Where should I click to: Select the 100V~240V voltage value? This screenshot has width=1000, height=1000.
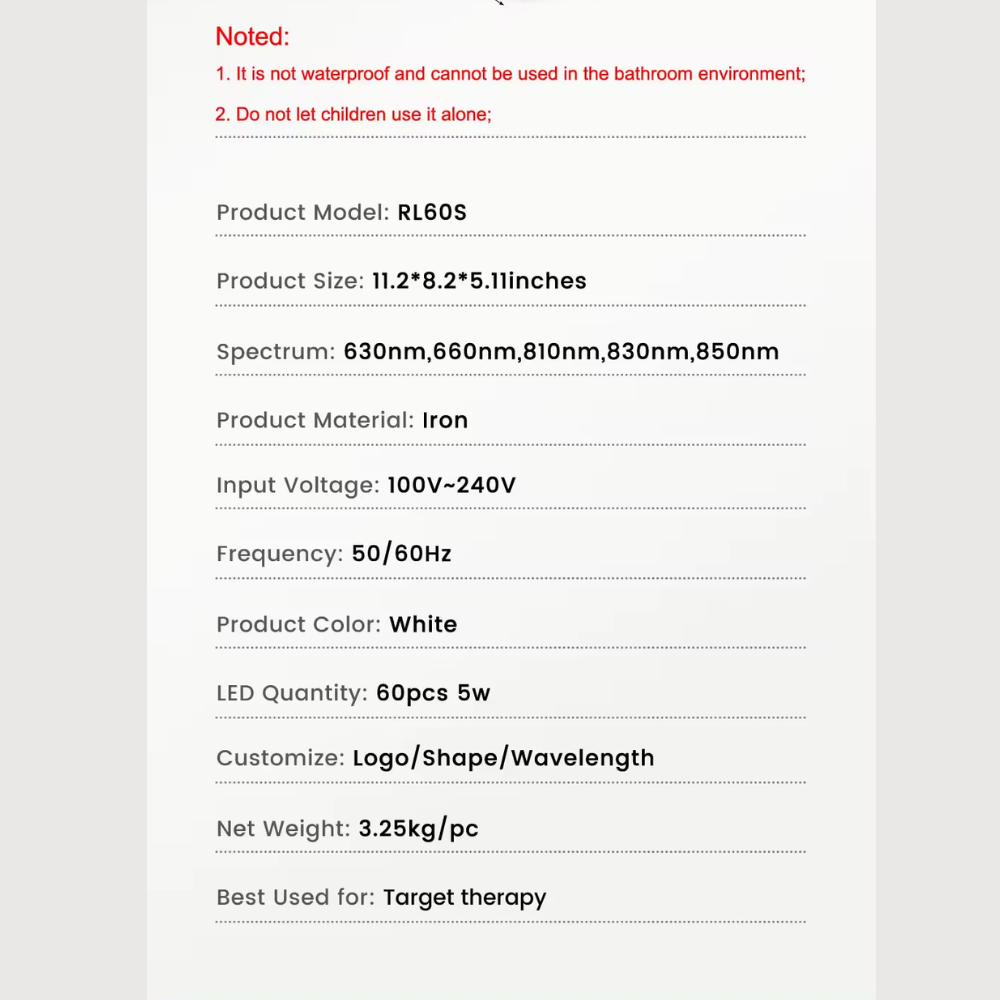pos(452,486)
